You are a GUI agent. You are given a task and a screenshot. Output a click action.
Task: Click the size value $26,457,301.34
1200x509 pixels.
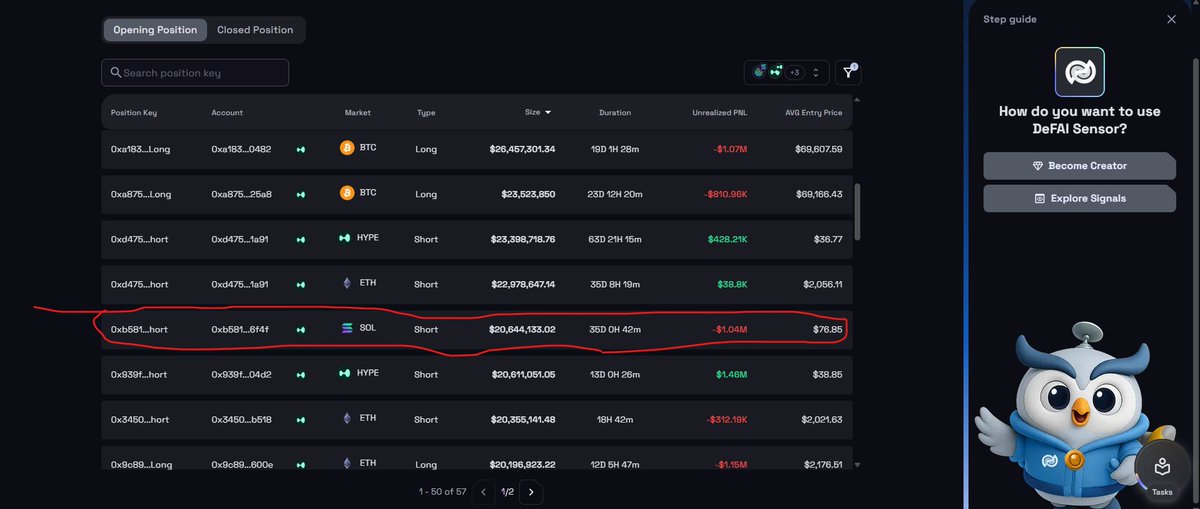(522, 149)
